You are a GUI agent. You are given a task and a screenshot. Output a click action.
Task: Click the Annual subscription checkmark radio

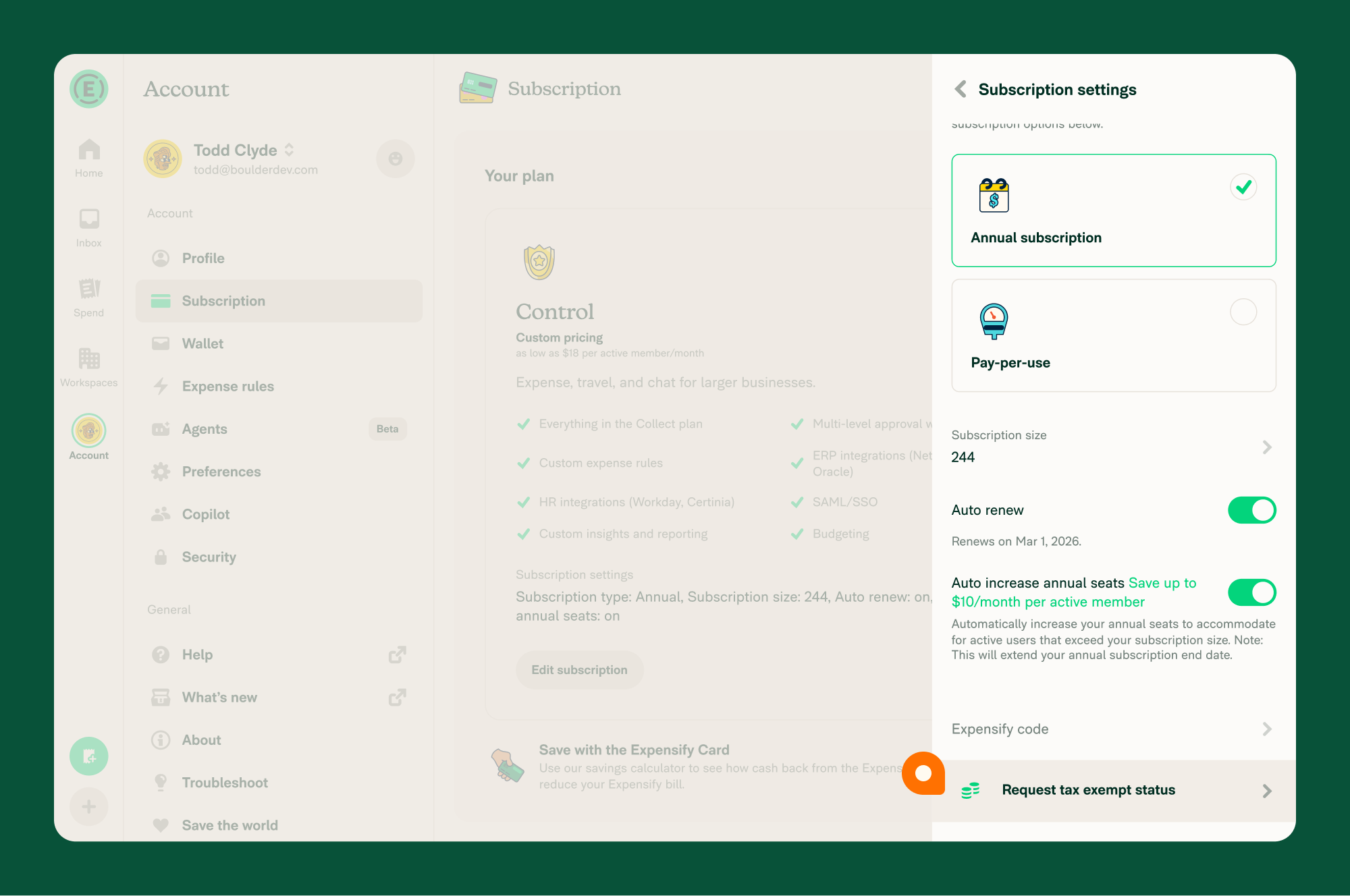click(1243, 187)
